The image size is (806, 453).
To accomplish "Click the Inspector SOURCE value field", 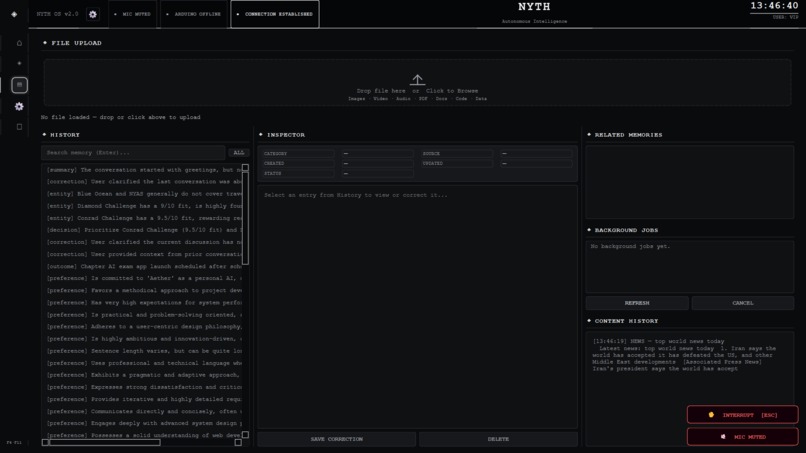I will coord(536,154).
